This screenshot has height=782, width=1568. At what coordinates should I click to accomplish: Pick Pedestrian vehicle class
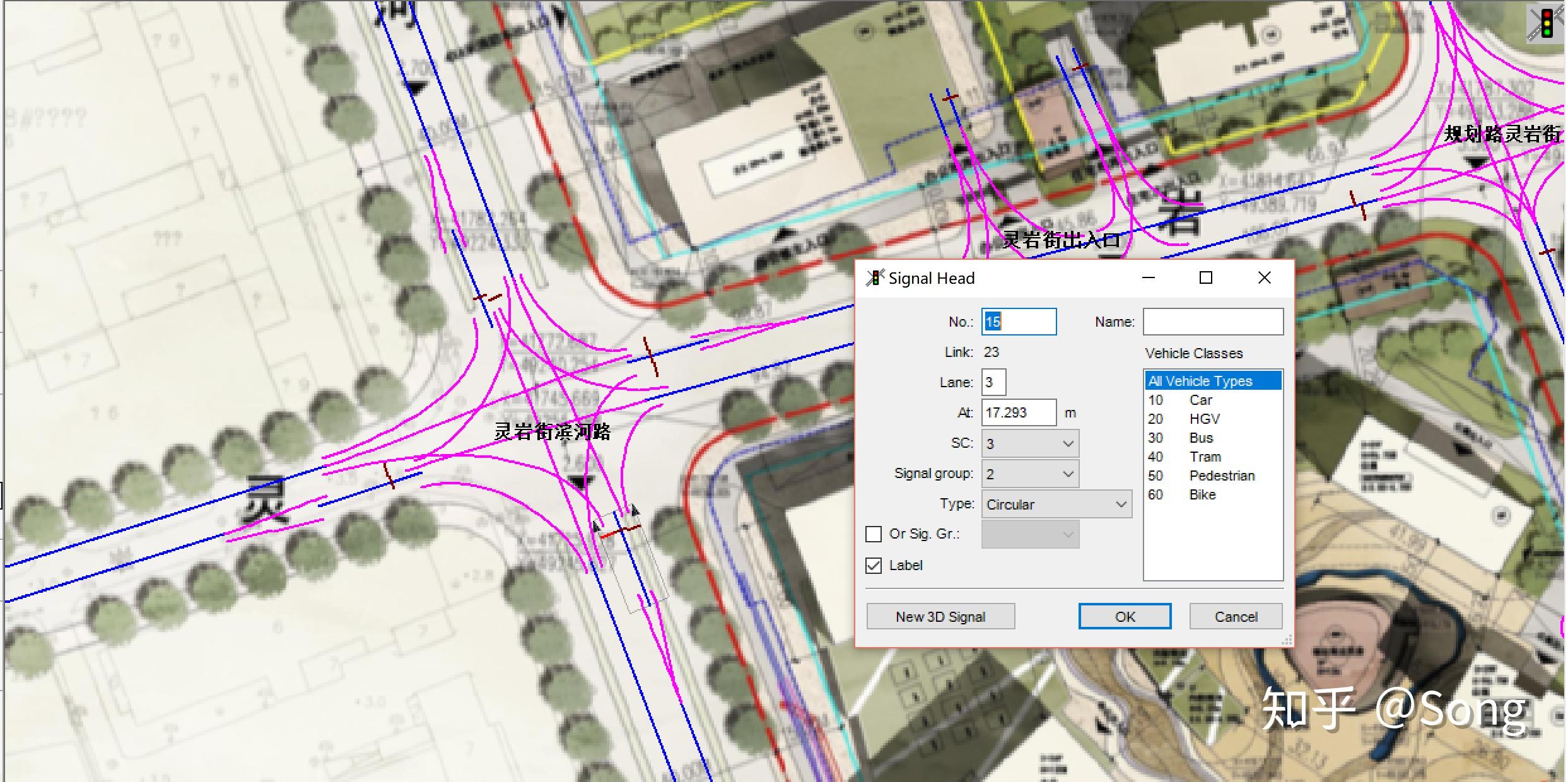click(x=1221, y=476)
